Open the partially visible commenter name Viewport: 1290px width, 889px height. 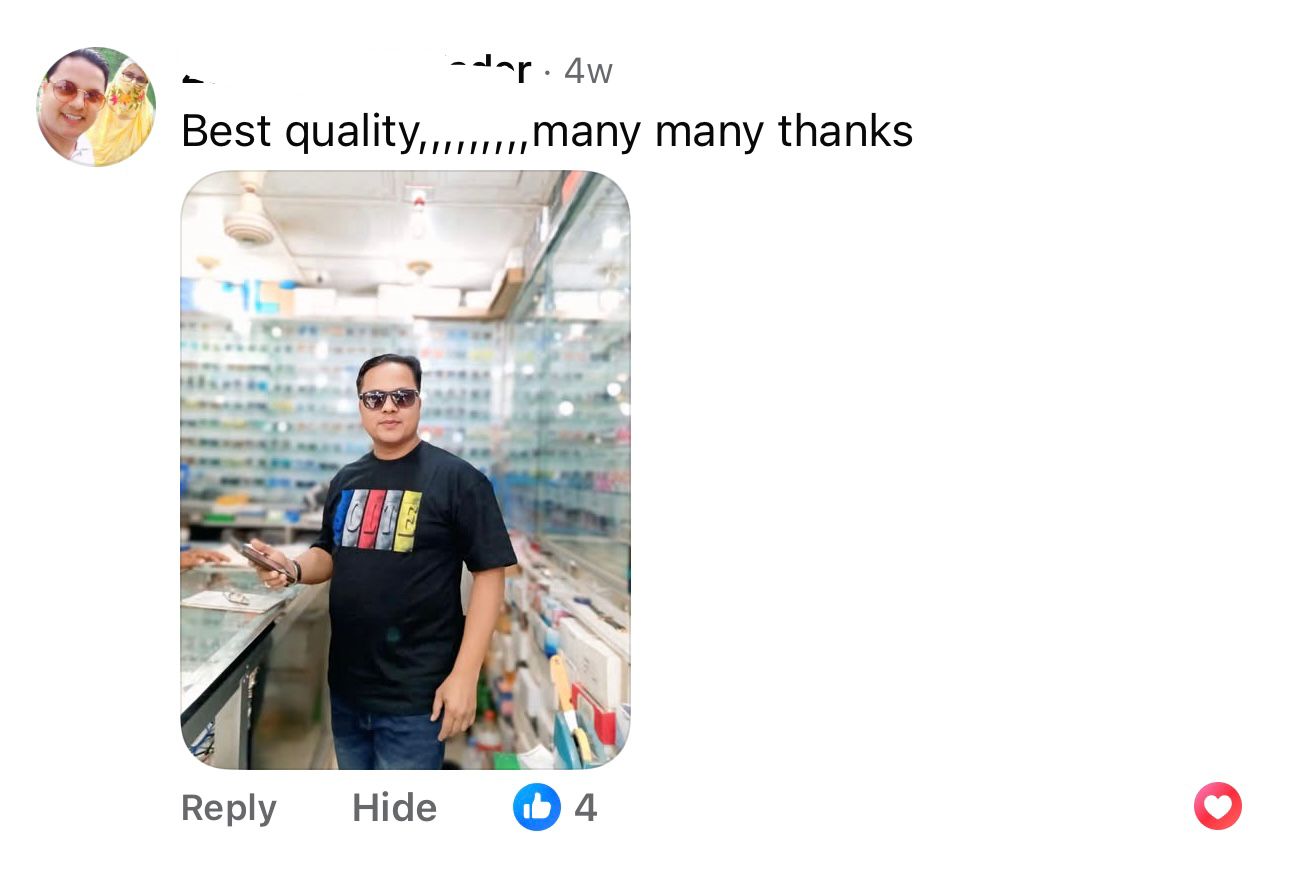coord(356,71)
